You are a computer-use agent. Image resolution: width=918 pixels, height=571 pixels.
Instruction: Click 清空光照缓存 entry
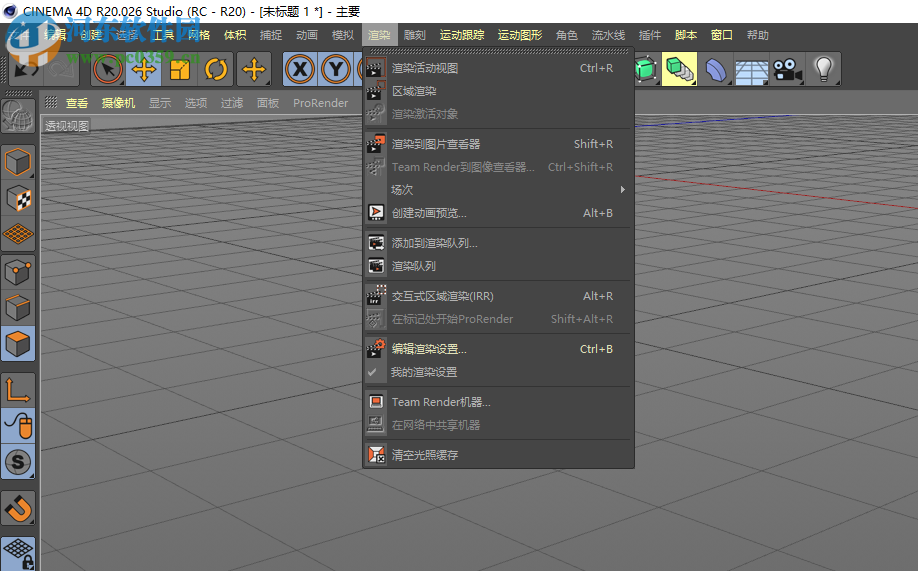tap(498, 455)
